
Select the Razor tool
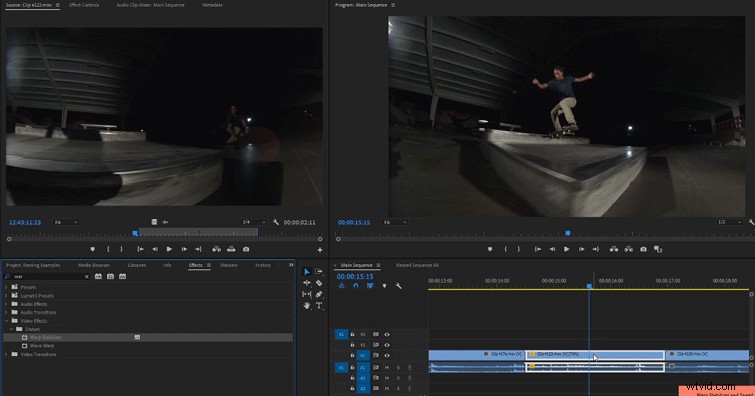(x=319, y=283)
